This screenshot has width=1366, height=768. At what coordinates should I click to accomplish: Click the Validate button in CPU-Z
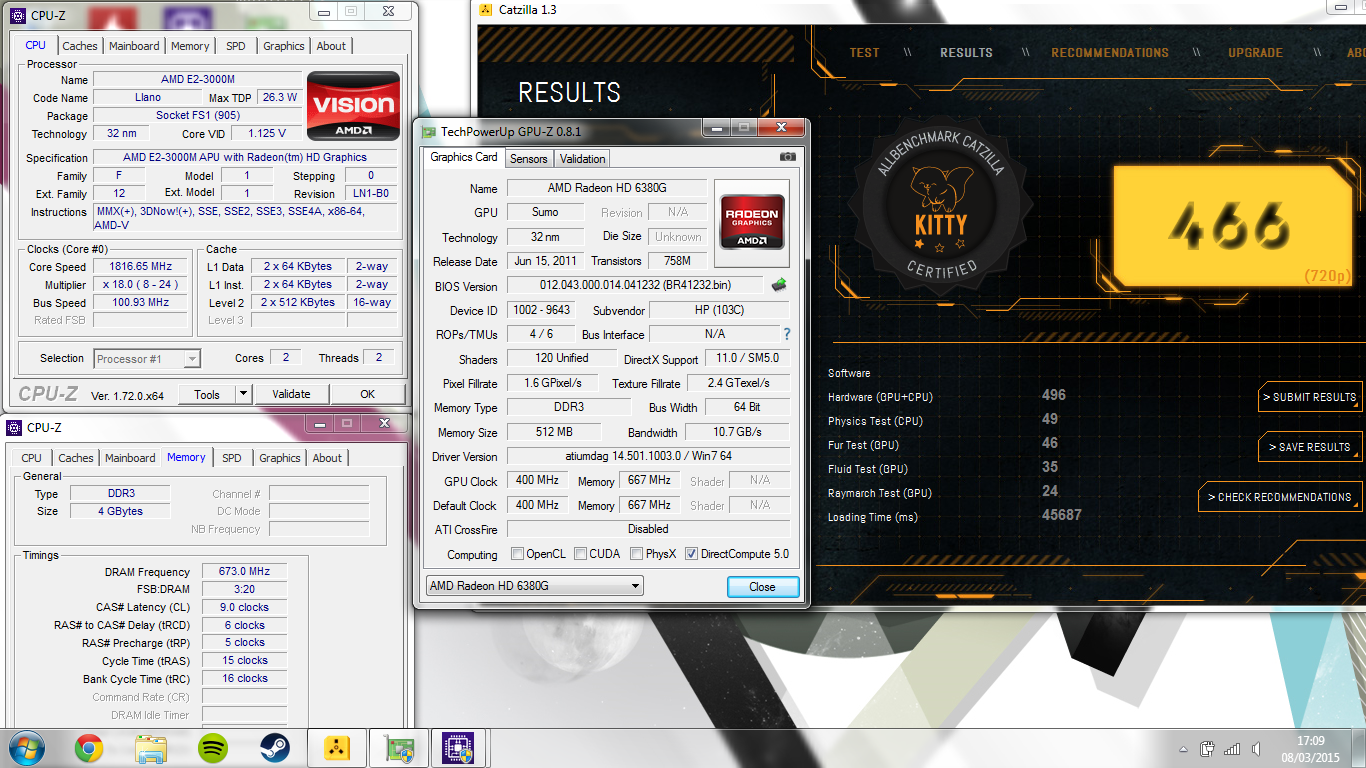tap(291, 394)
